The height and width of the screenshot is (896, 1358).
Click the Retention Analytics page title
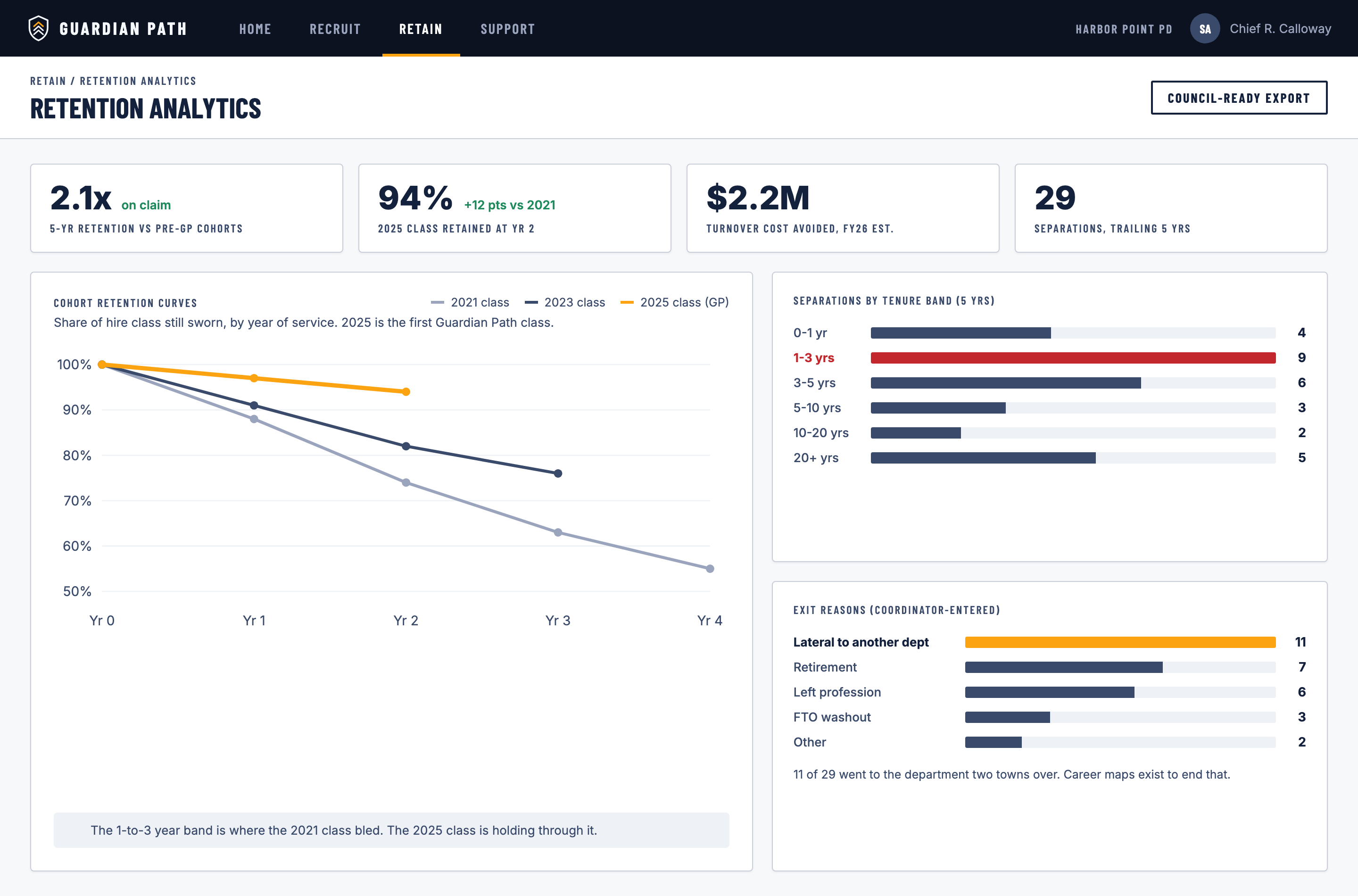[146, 108]
